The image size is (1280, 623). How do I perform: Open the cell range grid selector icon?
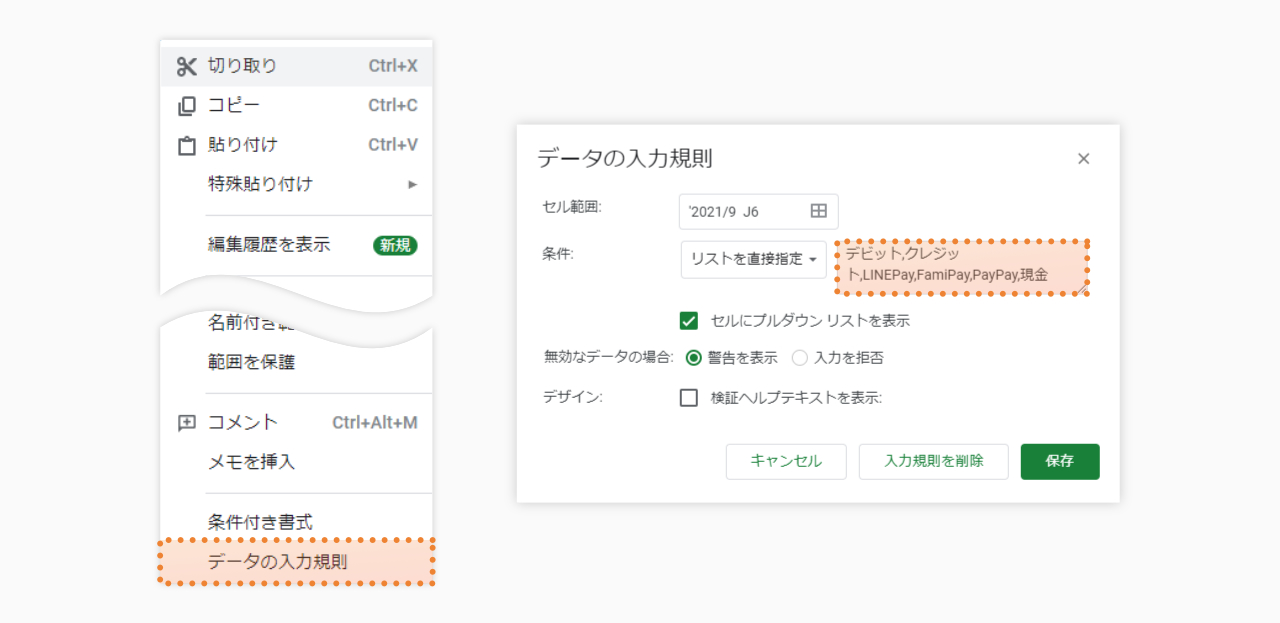point(818,212)
